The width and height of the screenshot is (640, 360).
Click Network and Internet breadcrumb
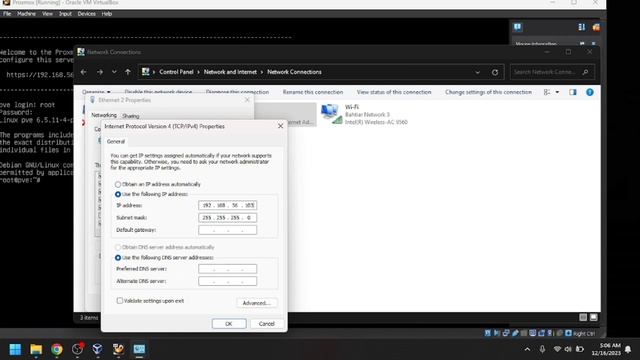(x=230, y=72)
